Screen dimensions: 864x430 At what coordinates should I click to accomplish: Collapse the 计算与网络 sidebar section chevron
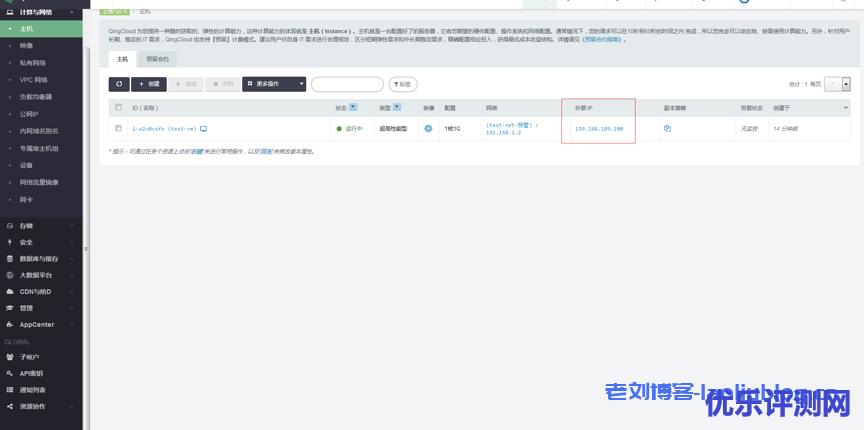72,12
